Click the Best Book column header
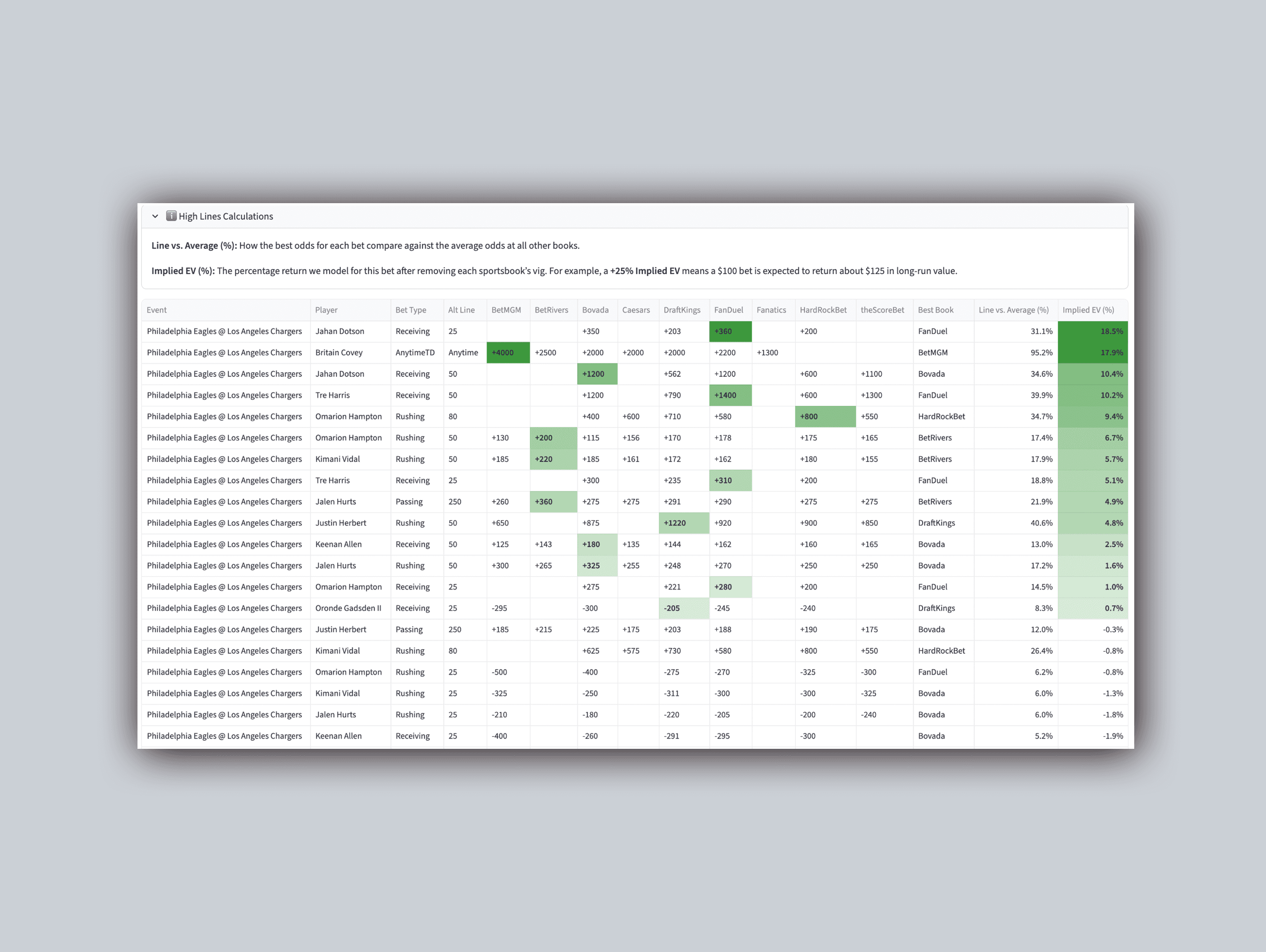Image resolution: width=1266 pixels, height=952 pixels. [935, 310]
